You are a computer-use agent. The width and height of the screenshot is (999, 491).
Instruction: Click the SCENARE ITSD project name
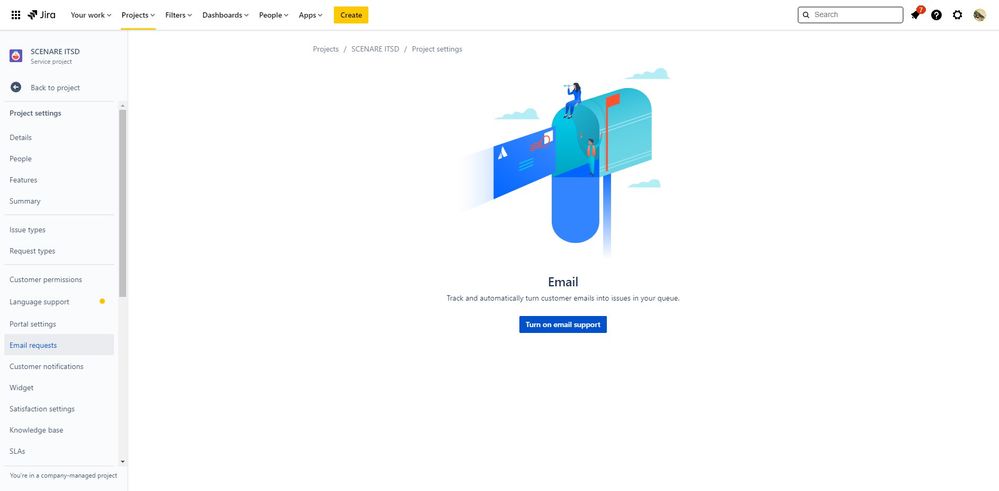click(55, 52)
